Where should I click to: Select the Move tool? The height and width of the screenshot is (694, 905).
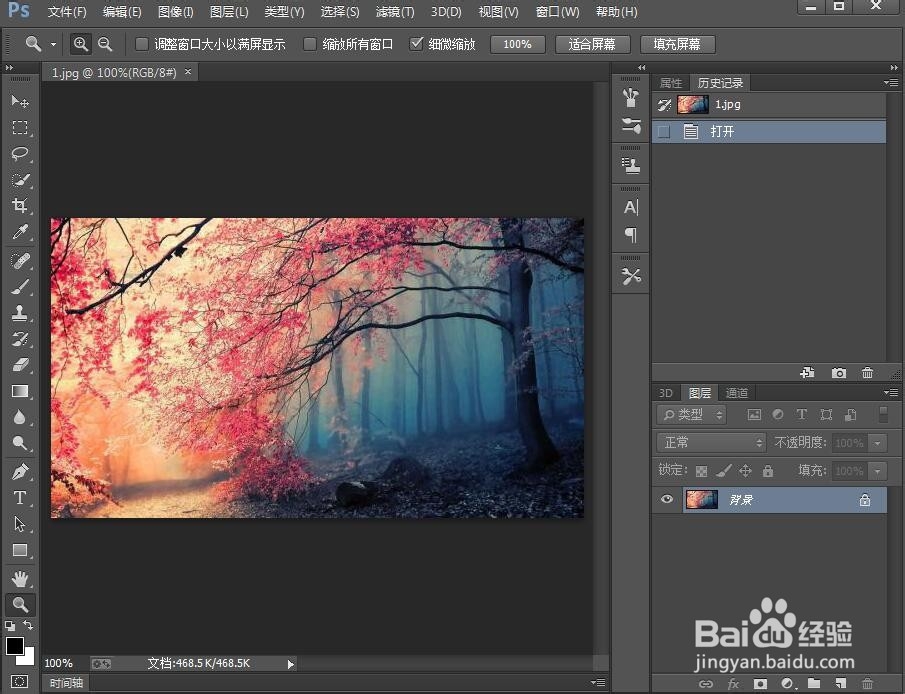(x=20, y=101)
